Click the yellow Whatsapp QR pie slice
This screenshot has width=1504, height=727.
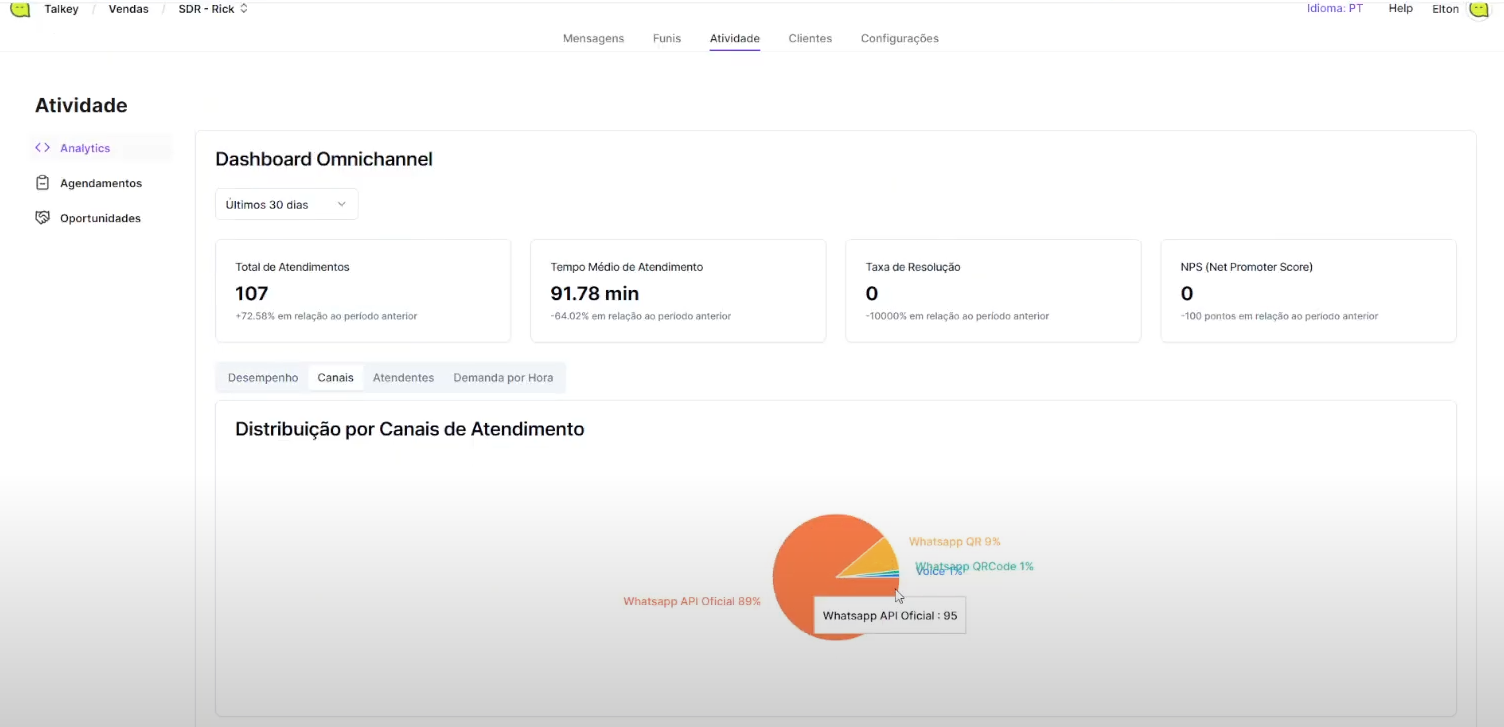click(876, 558)
